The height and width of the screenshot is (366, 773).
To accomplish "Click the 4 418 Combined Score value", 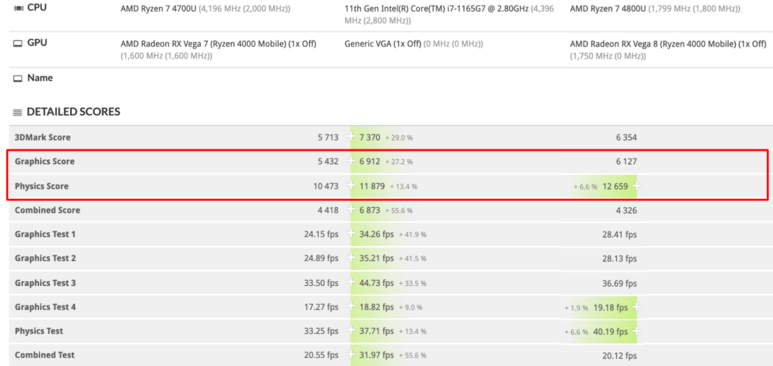I will click(x=328, y=210).
